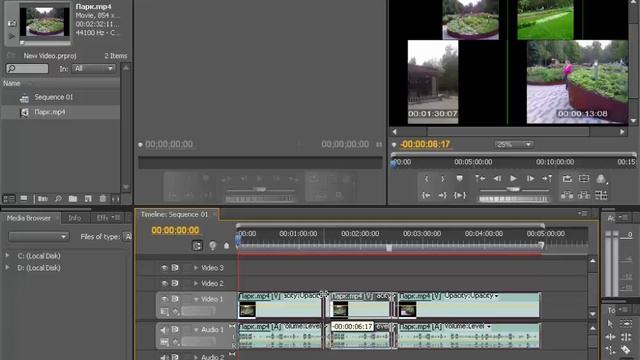
Task: Click Set Display Style button on Video 1
Action: tap(164, 312)
